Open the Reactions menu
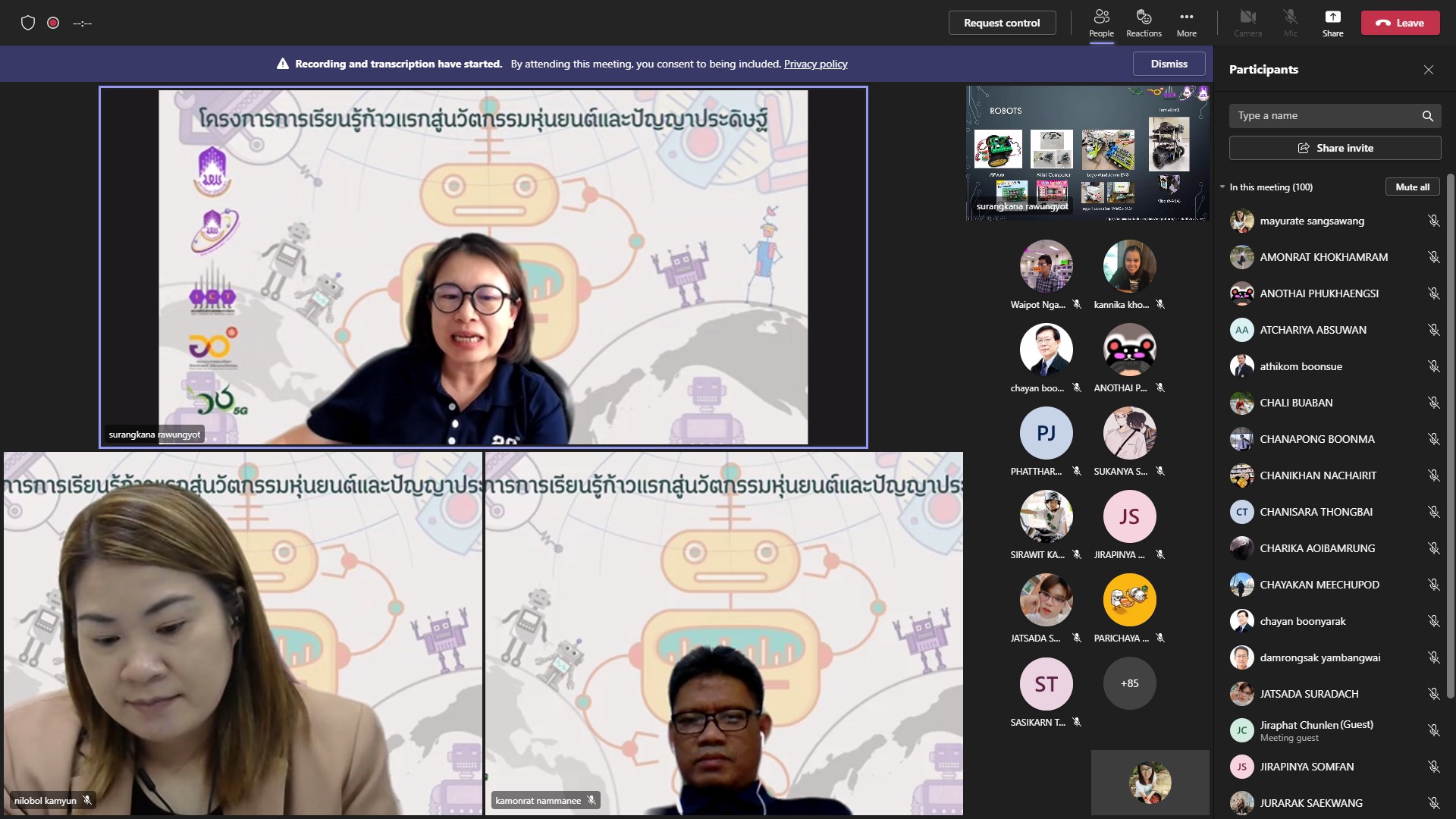 [x=1144, y=23]
